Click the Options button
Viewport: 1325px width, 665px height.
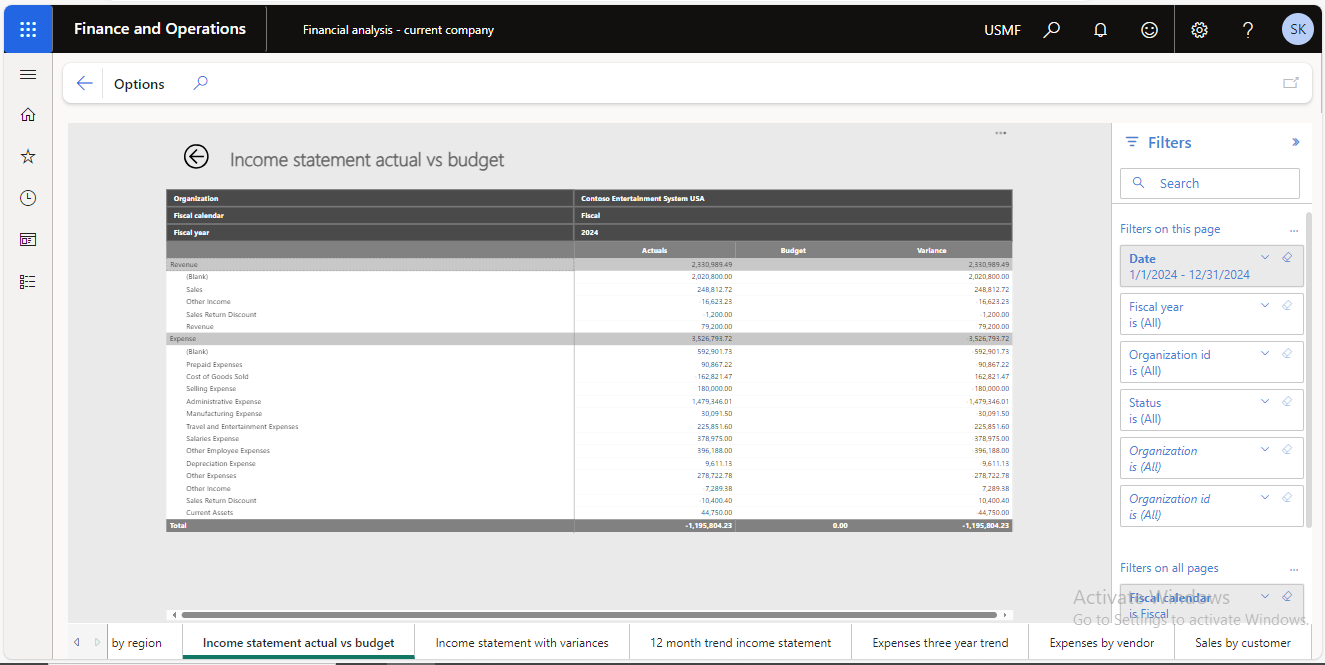(x=139, y=84)
